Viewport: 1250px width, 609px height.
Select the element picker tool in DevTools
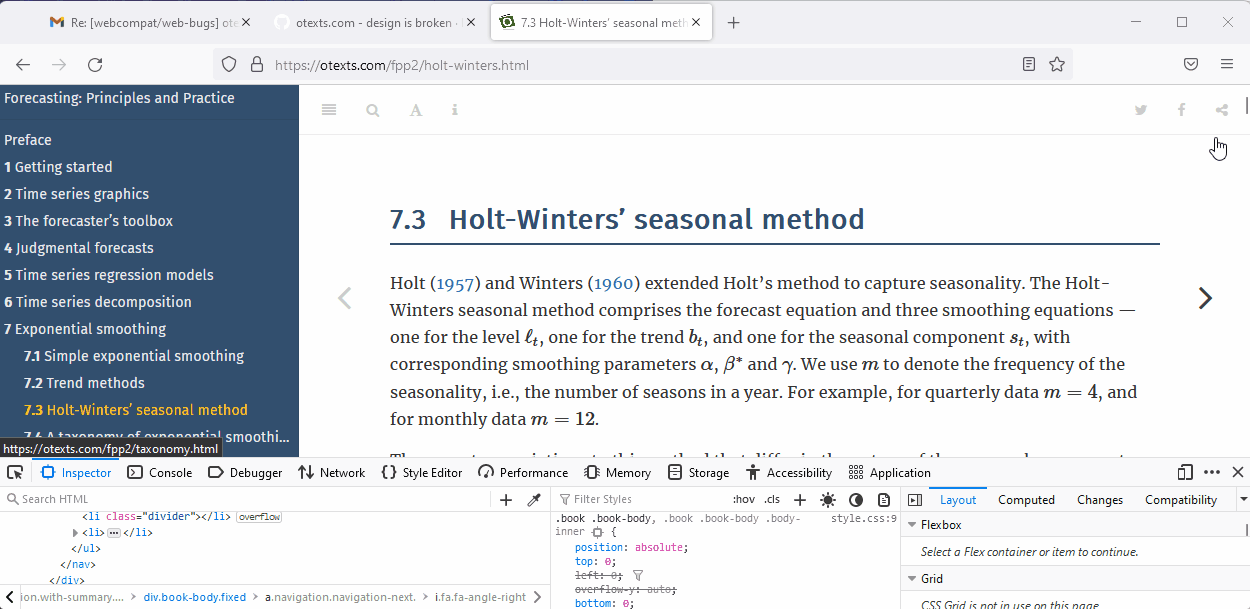tap(15, 471)
